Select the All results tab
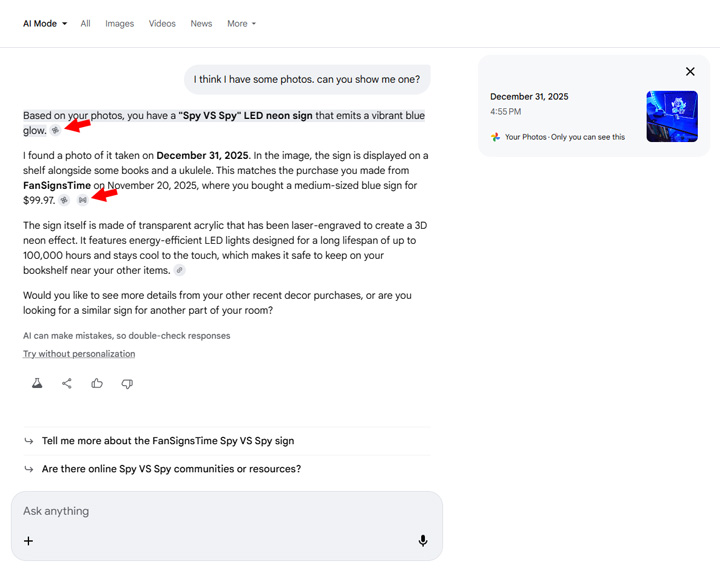This screenshot has width=720, height=575. pos(85,23)
